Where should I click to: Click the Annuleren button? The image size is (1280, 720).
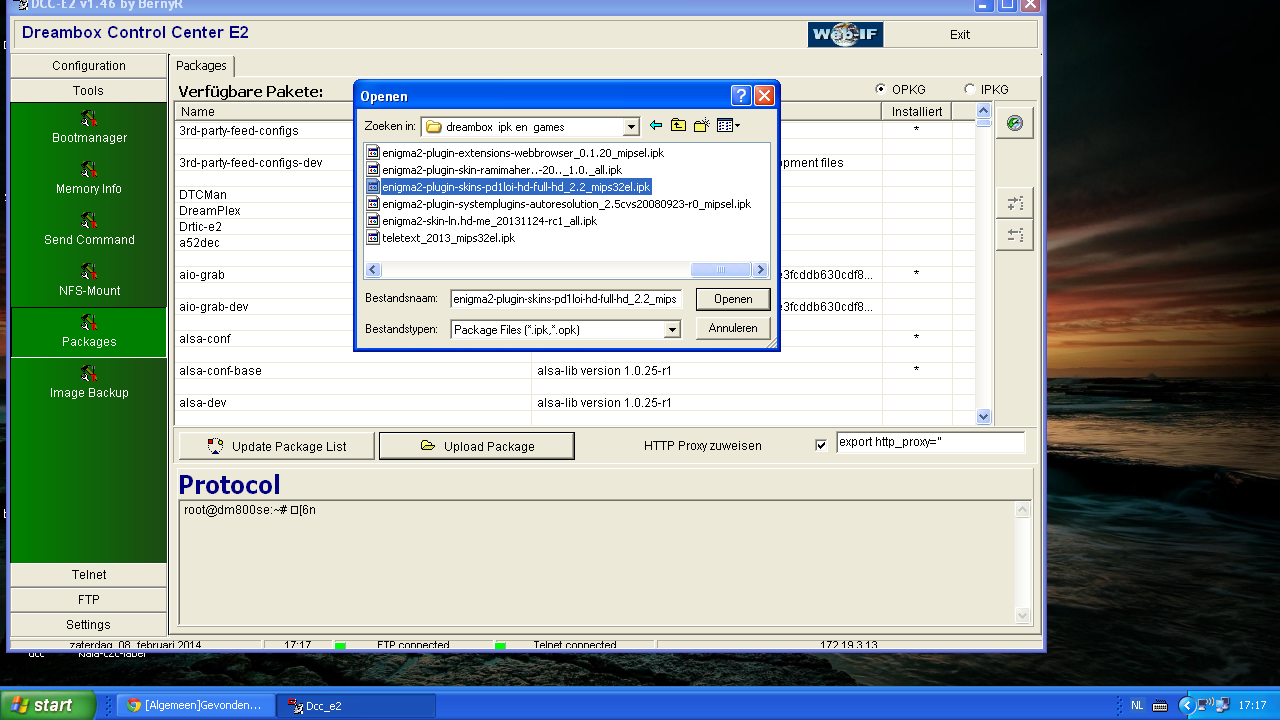tap(733, 328)
